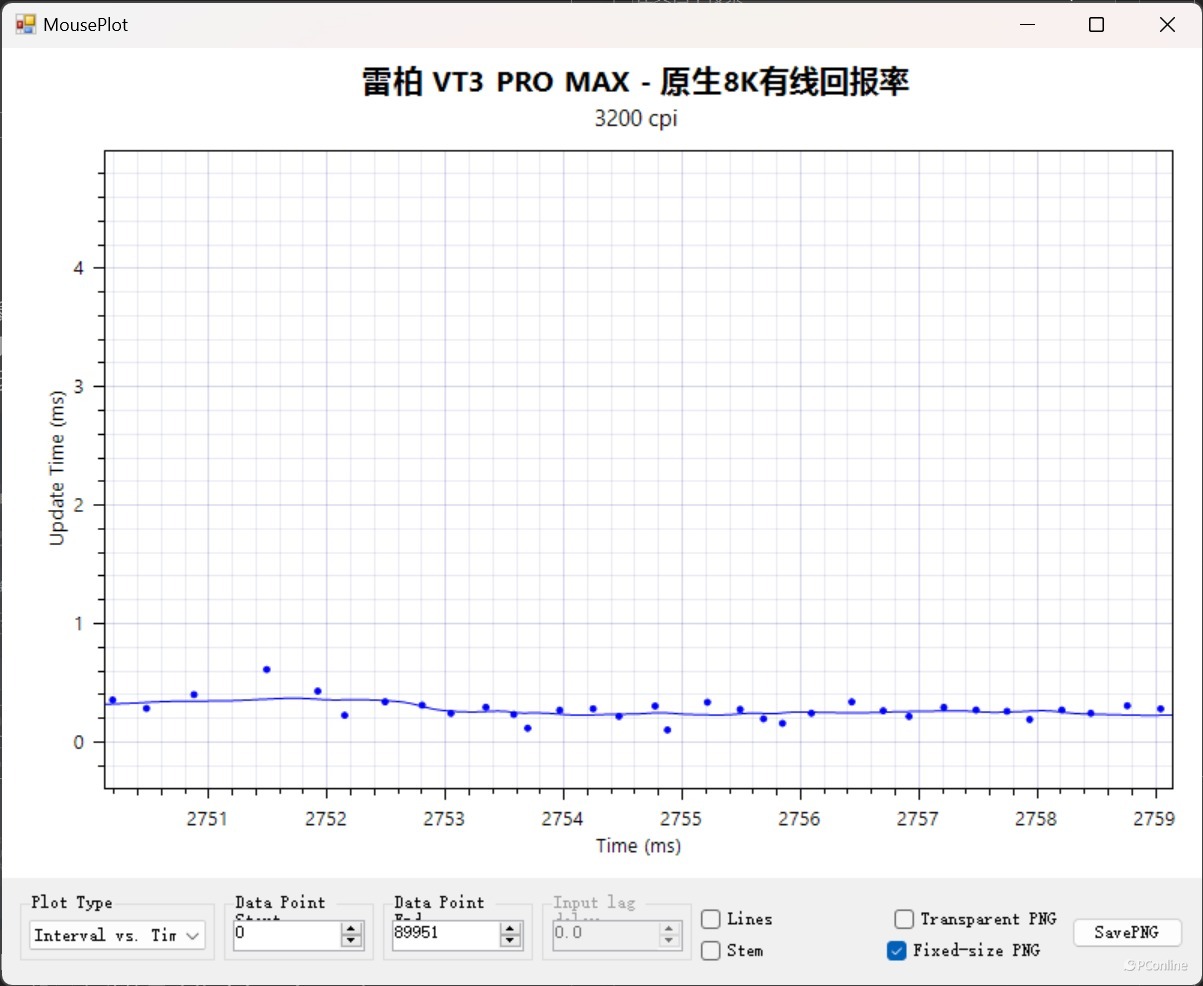Decrease Data Point End with down arrow
Screen dimensions: 1203x986
point(510,941)
